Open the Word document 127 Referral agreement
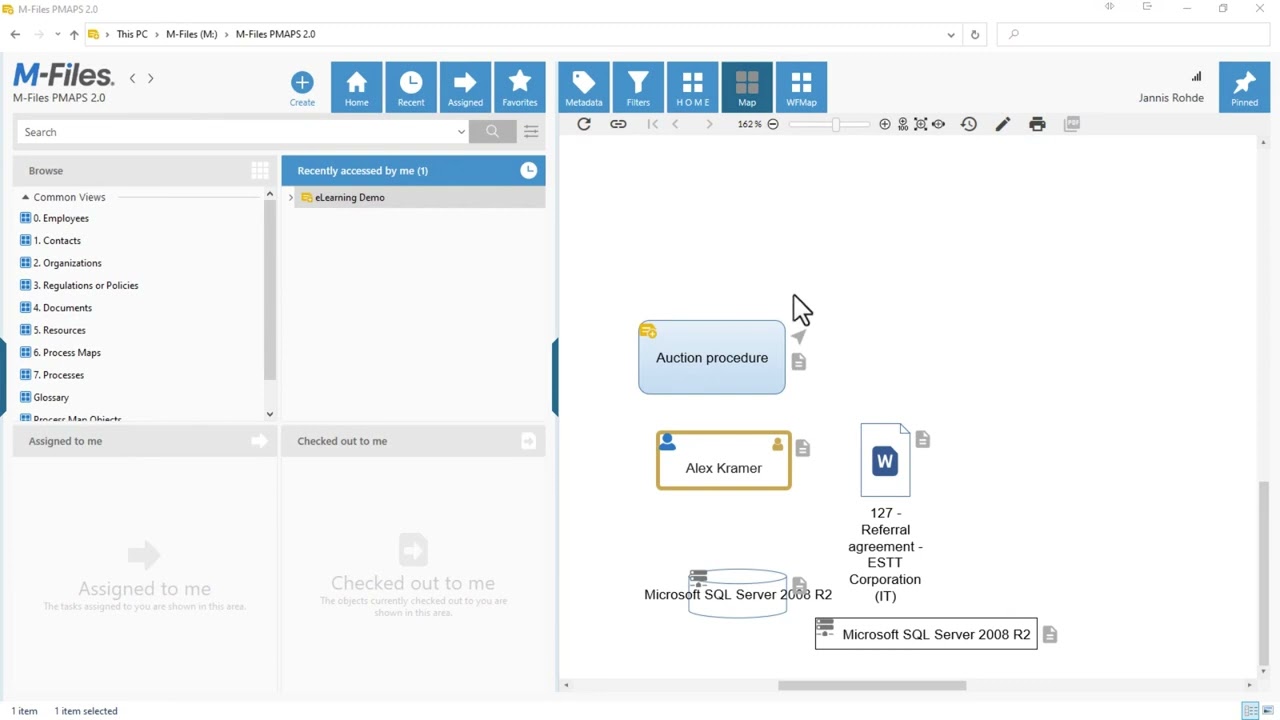Screen dimensions: 1280x720 coord(885,460)
